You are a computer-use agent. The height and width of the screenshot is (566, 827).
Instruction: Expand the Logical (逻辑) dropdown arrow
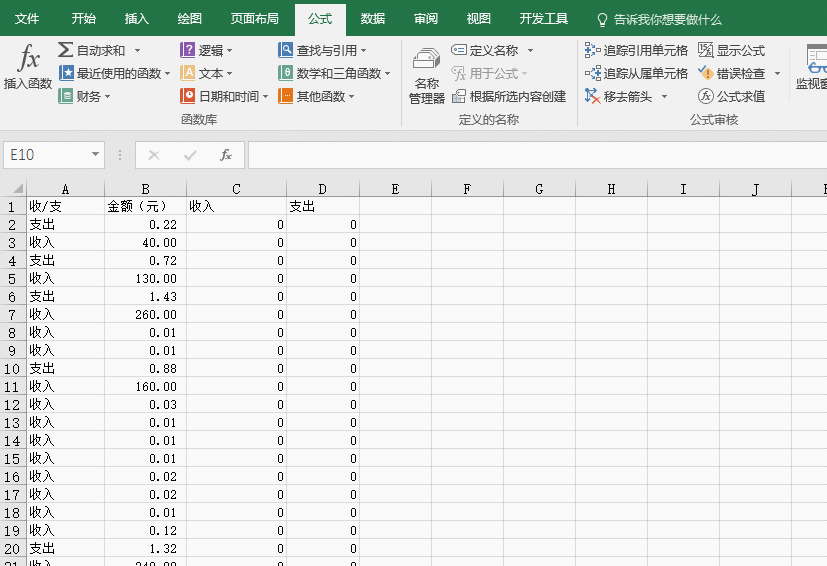[x=229, y=51]
